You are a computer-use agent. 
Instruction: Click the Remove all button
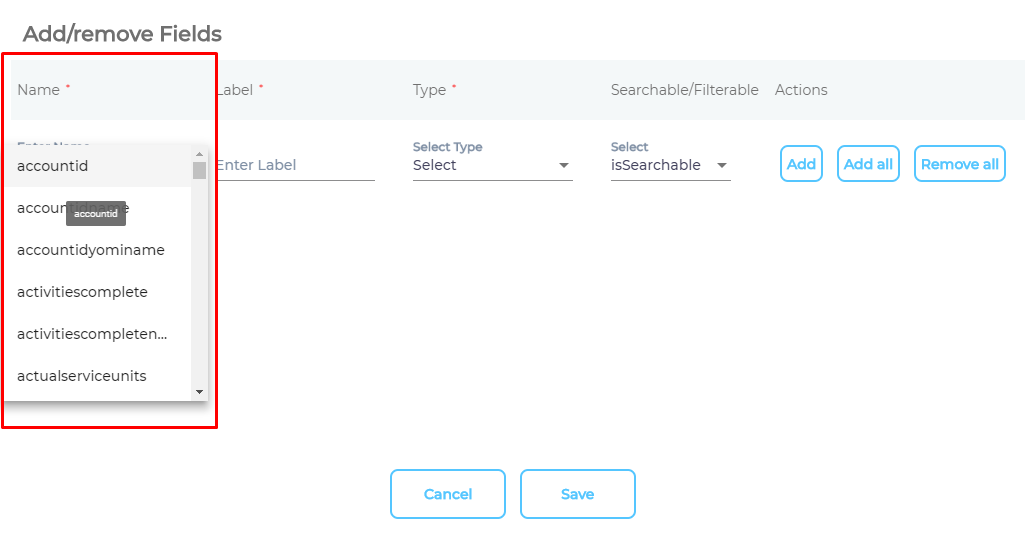click(x=959, y=164)
